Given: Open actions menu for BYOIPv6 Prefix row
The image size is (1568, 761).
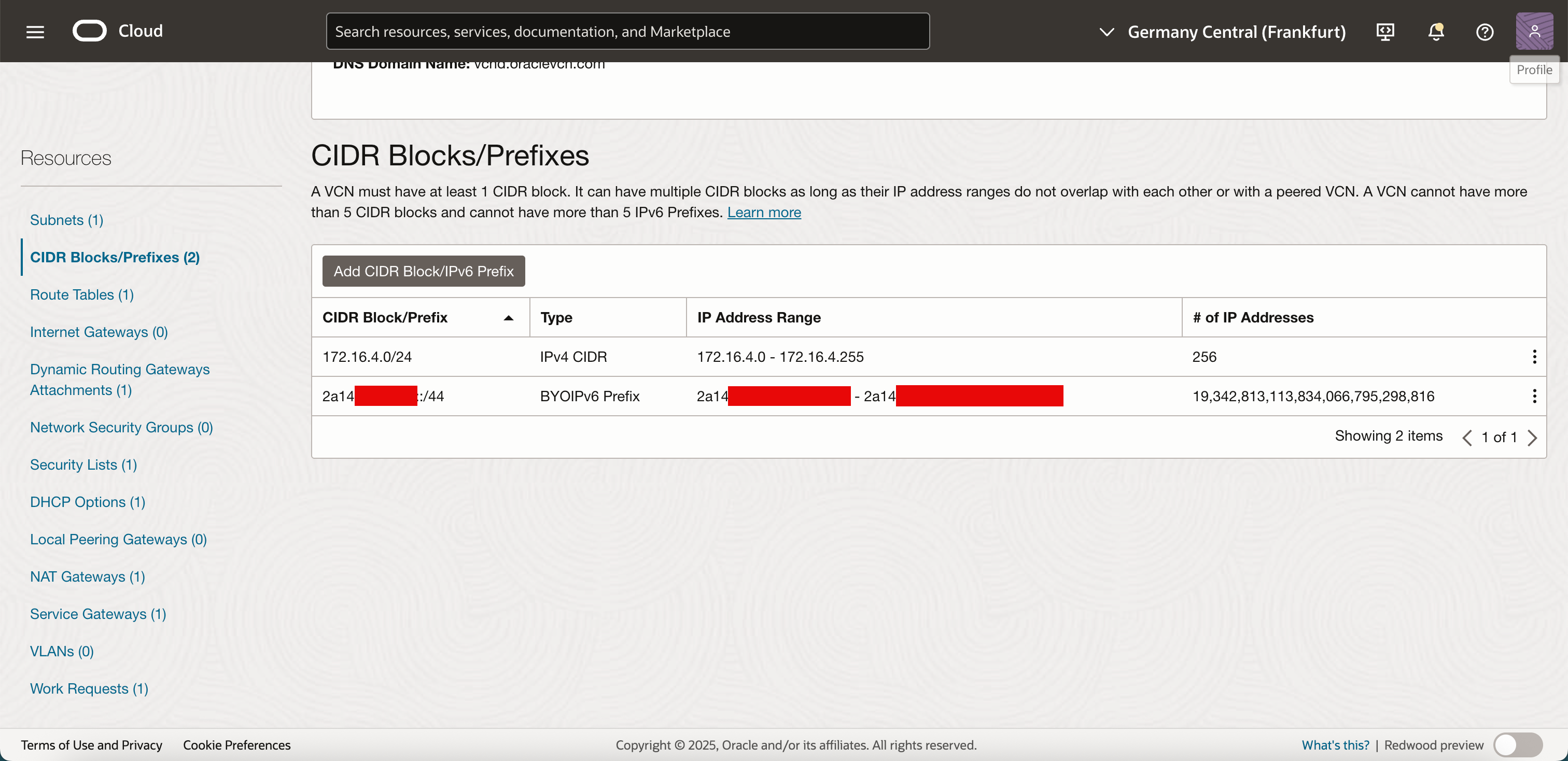Looking at the screenshot, I should point(1534,396).
